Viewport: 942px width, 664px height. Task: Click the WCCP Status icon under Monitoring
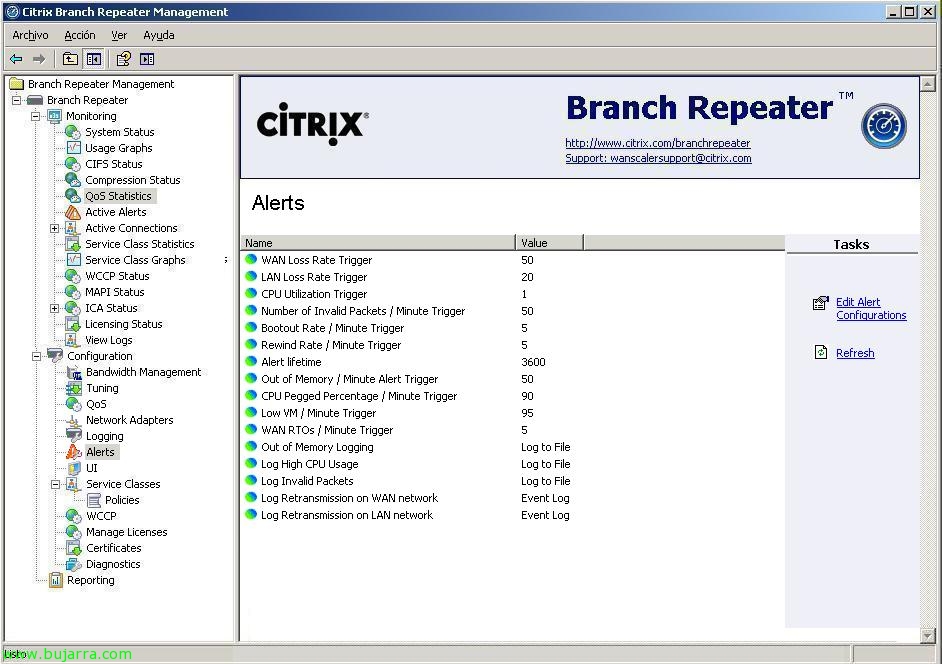(x=73, y=276)
